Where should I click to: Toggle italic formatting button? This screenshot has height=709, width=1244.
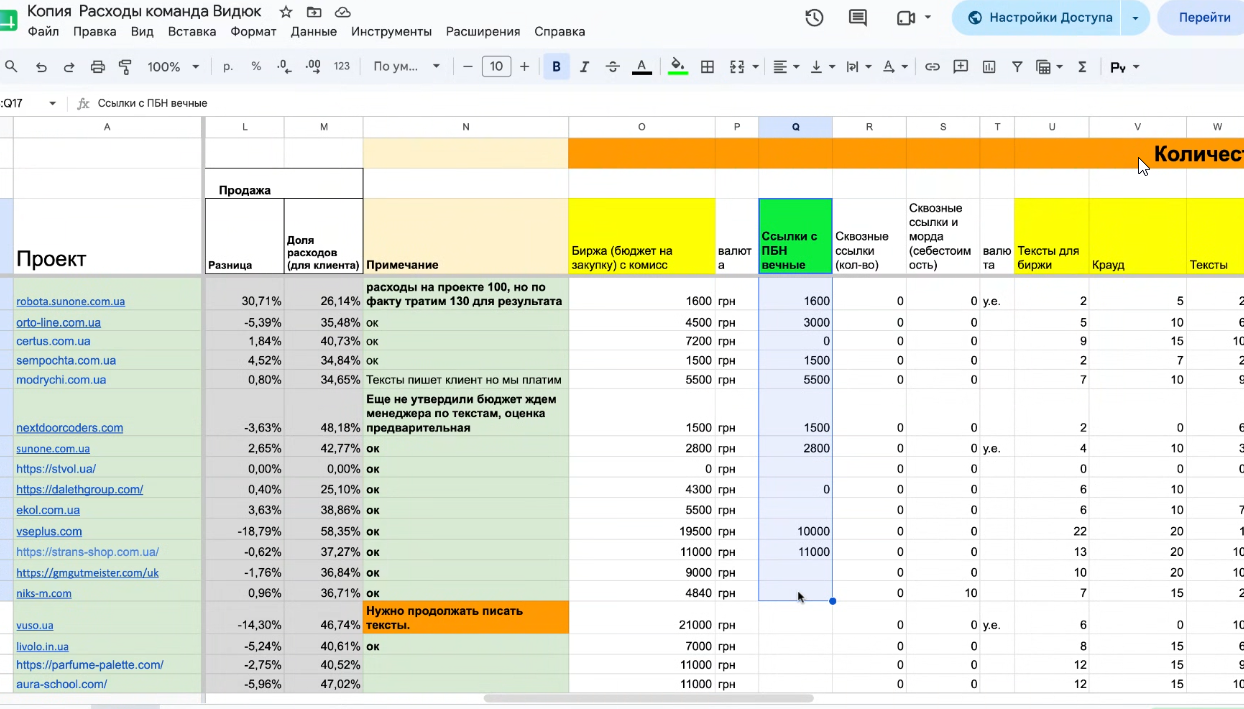(x=584, y=67)
